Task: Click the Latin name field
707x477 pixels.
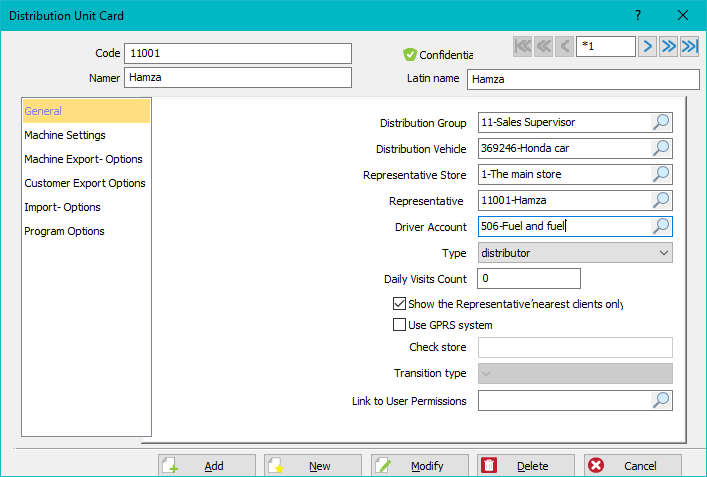Action: (x=583, y=79)
